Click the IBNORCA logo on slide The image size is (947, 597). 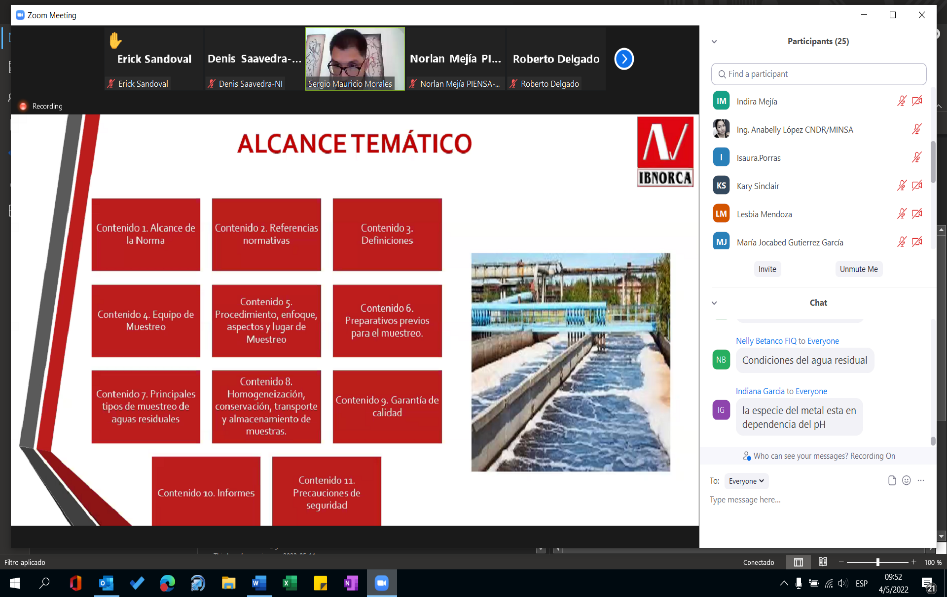point(665,152)
